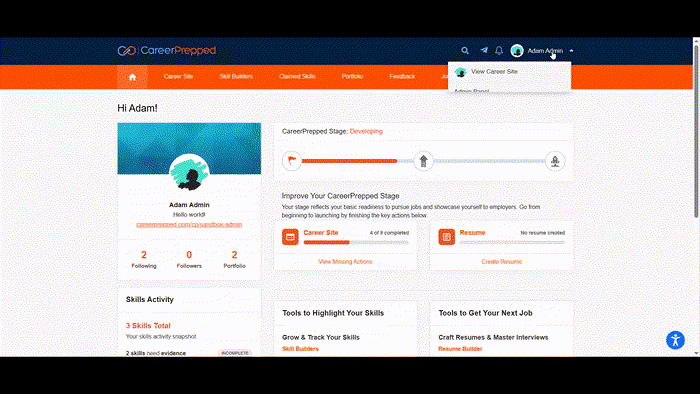Open the Resume card title link
This screenshot has width=700, height=394.
472,232
